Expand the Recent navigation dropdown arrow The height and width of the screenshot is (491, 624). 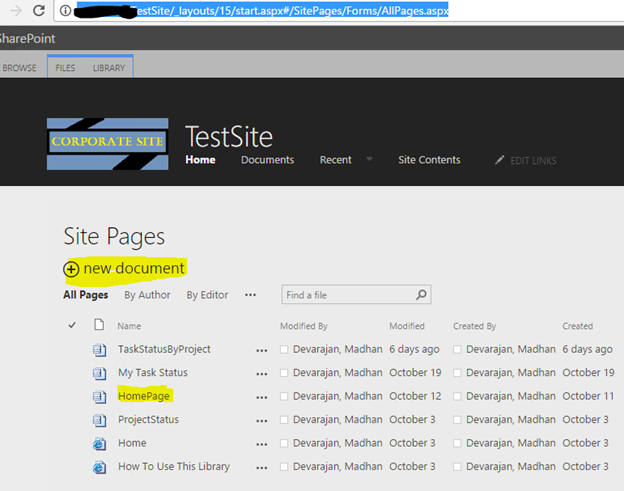tap(369, 159)
